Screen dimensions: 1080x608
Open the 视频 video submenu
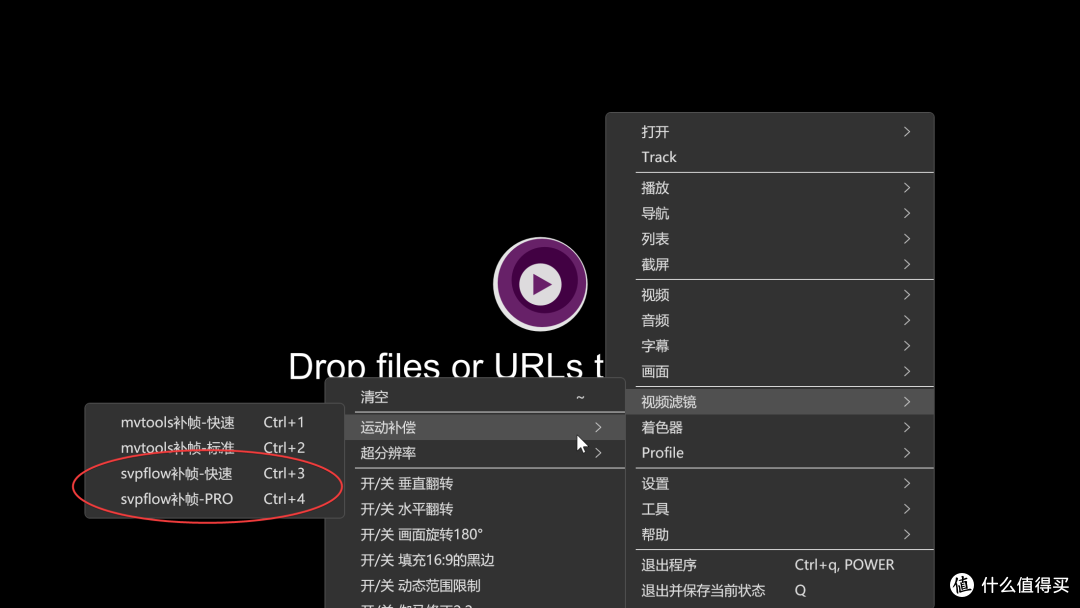pos(769,295)
